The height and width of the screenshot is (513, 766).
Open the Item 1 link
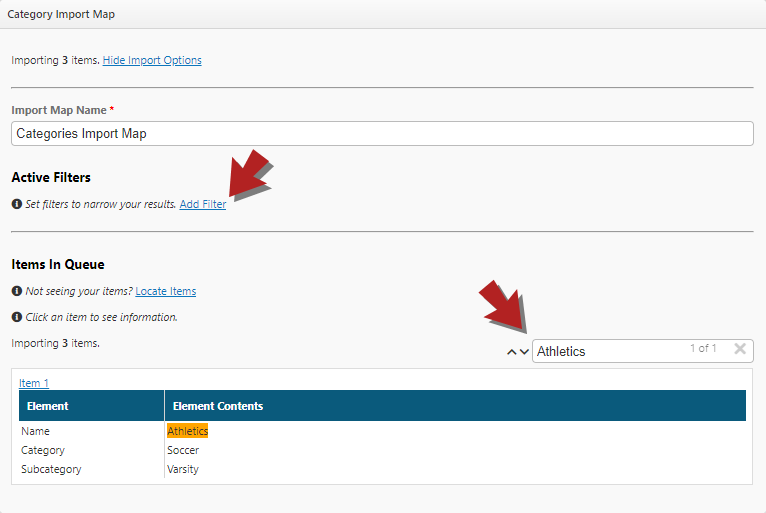click(34, 383)
